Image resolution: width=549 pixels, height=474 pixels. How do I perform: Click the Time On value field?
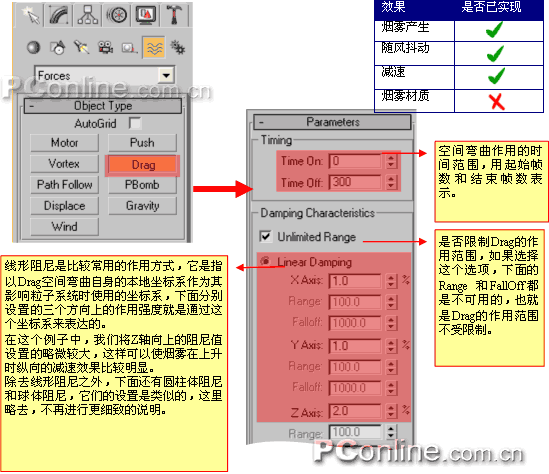click(355, 161)
